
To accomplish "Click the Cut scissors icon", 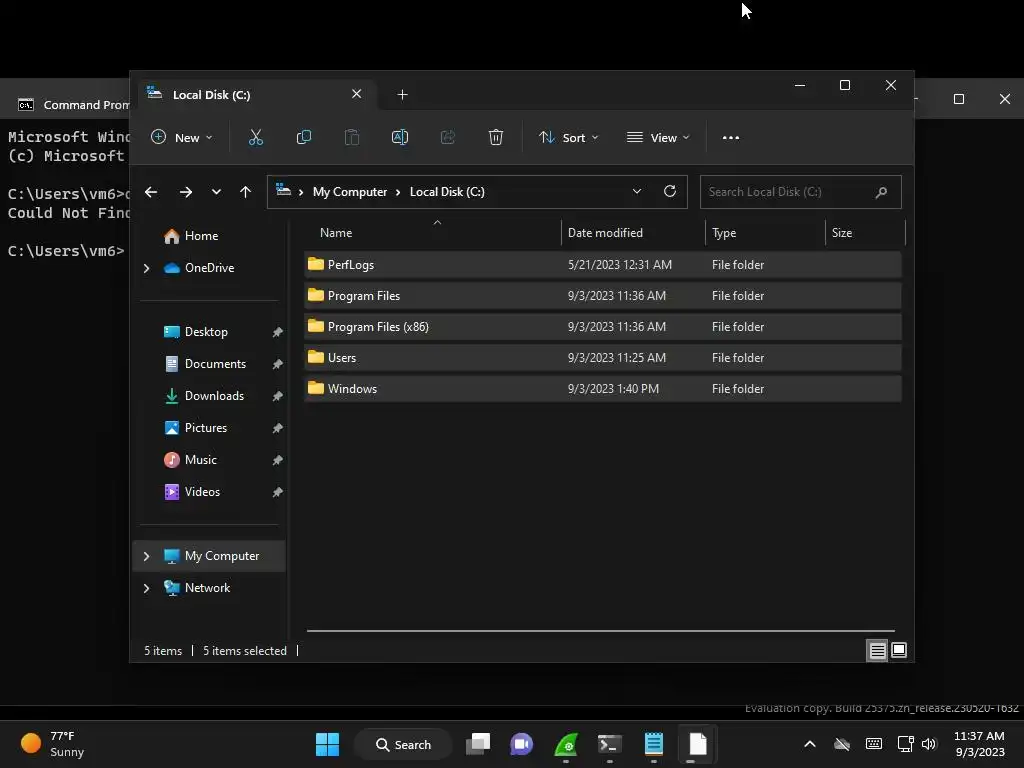I will pos(255,138).
